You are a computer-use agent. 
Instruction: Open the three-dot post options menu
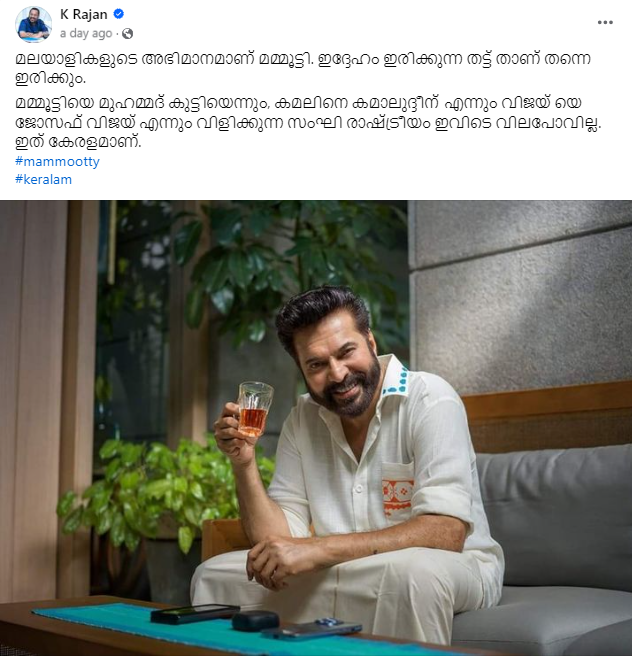coord(605,23)
